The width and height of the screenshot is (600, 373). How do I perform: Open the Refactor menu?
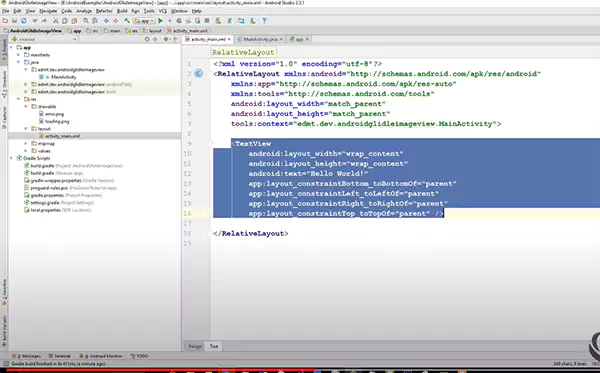[104, 11]
